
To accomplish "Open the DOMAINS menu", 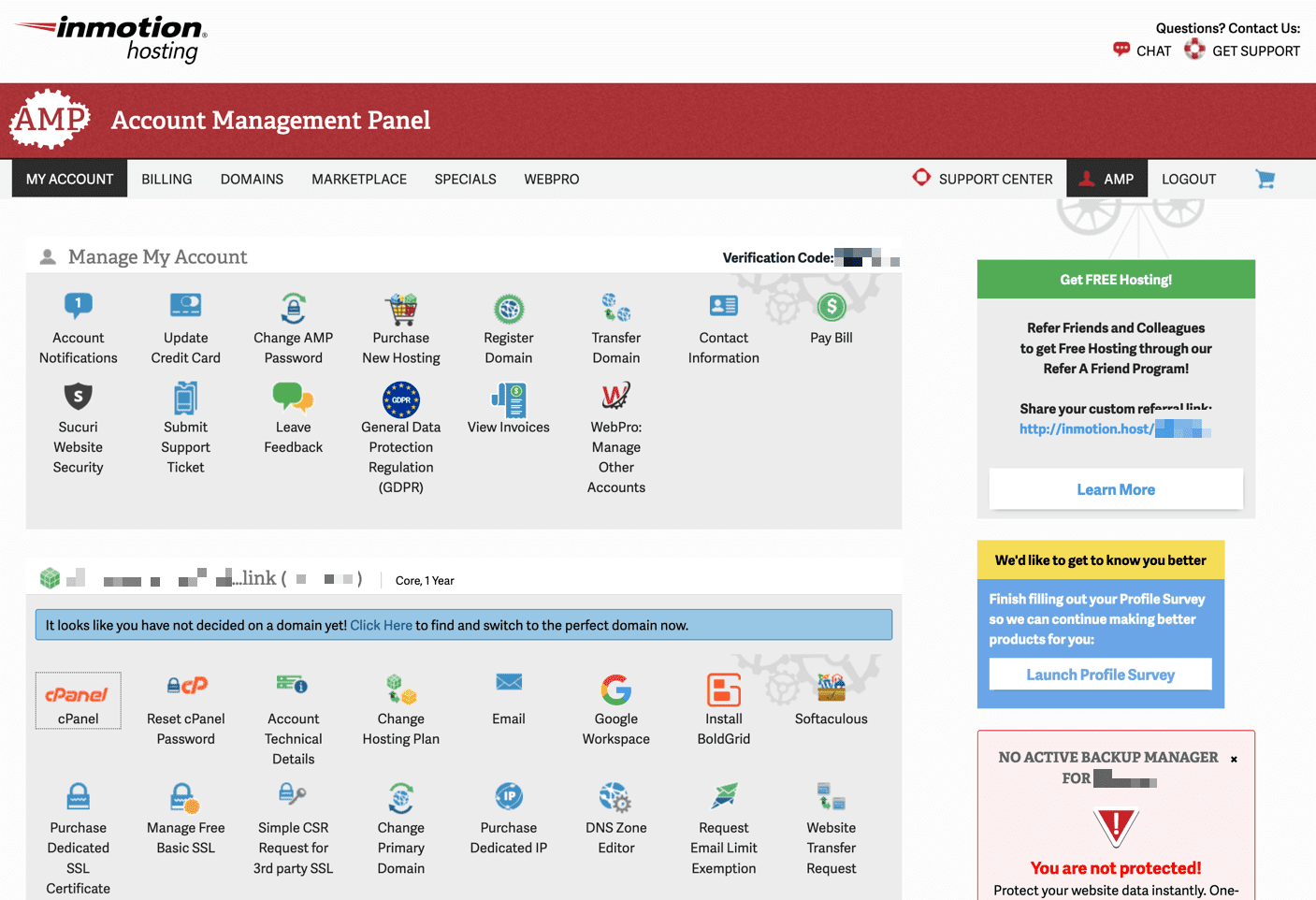I will tap(252, 179).
